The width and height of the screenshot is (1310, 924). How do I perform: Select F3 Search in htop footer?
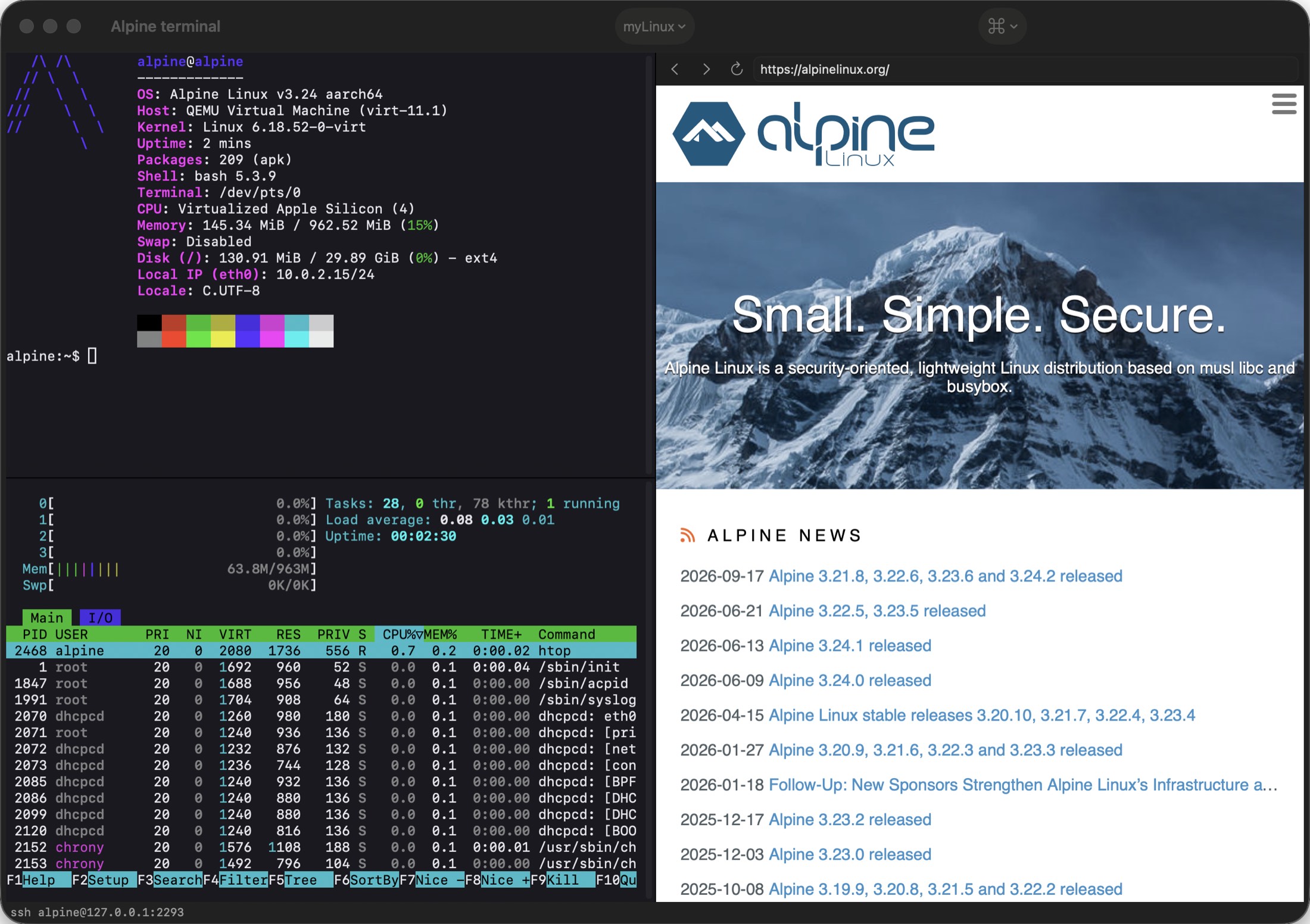(170, 880)
